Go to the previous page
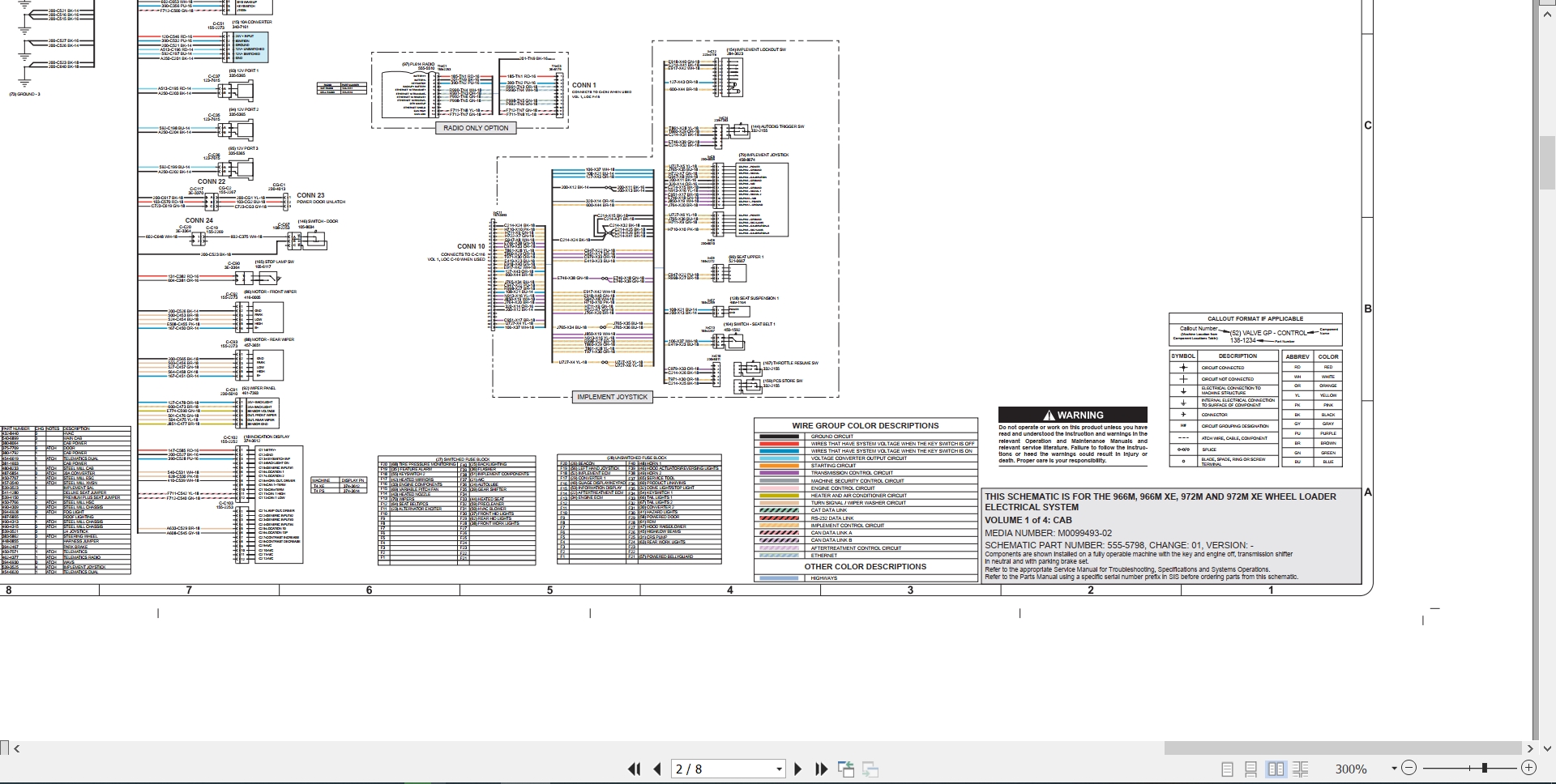 click(657, 769)
